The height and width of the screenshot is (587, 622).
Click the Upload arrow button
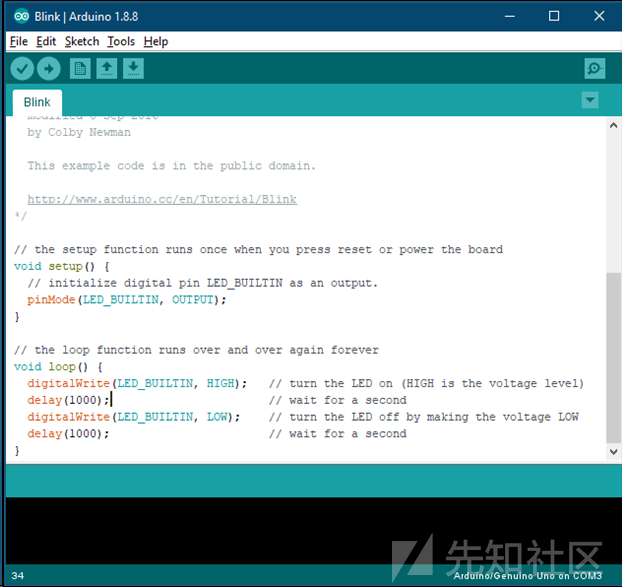click(48, 69)
